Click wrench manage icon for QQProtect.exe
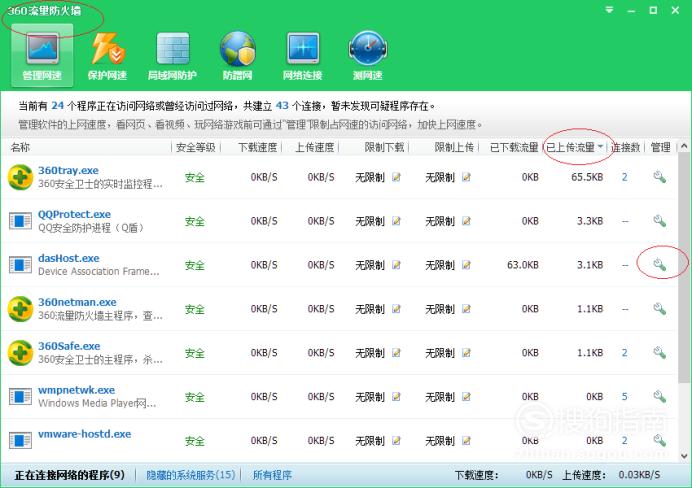This screenshot has width=692, height=488. (x=659, y=221)
